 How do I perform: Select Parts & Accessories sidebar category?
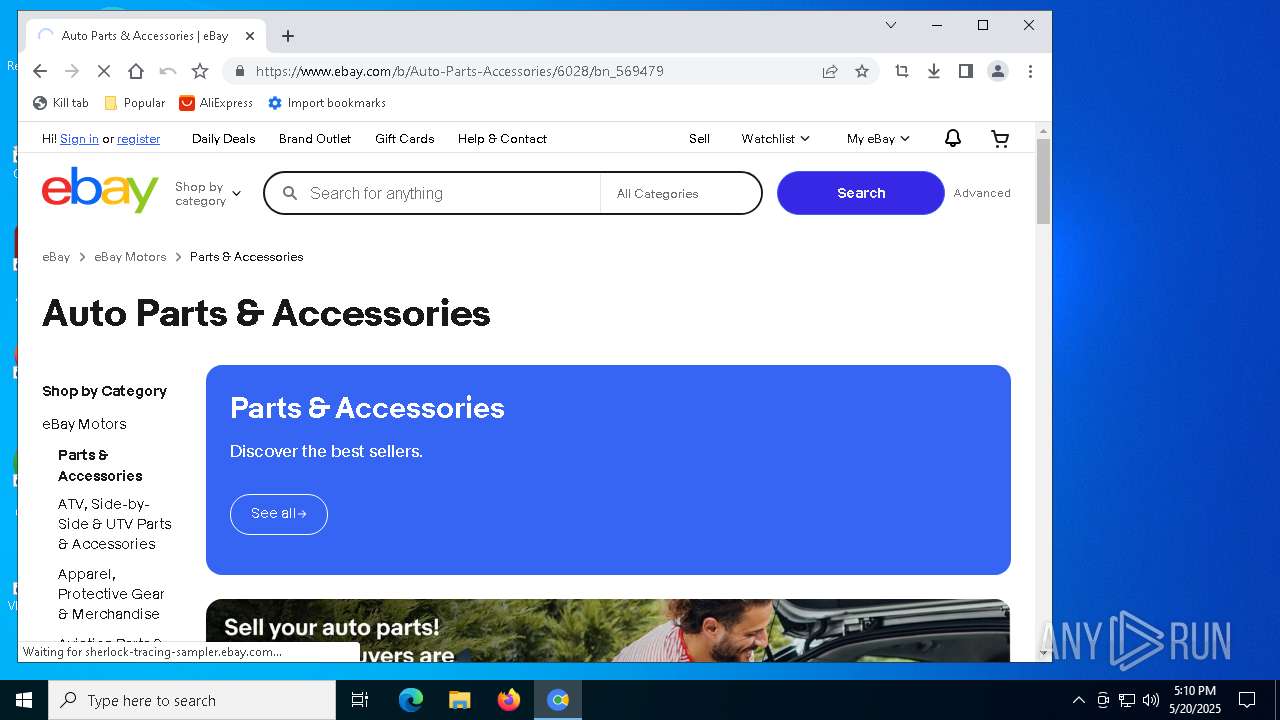(x=100, y=465)
